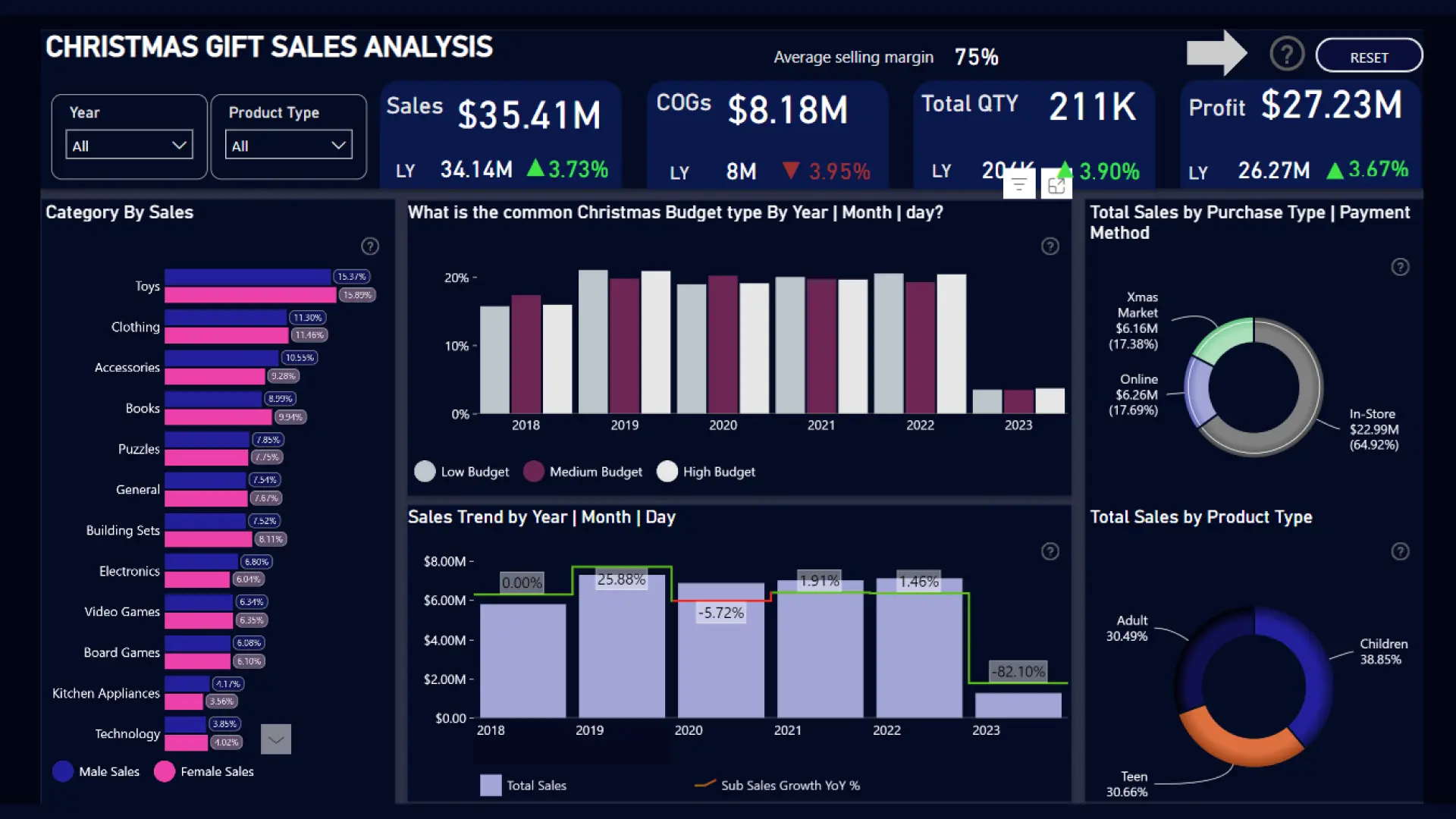Click the Male Sales legend swatch
1456x819 pixels.
(63, 771)
